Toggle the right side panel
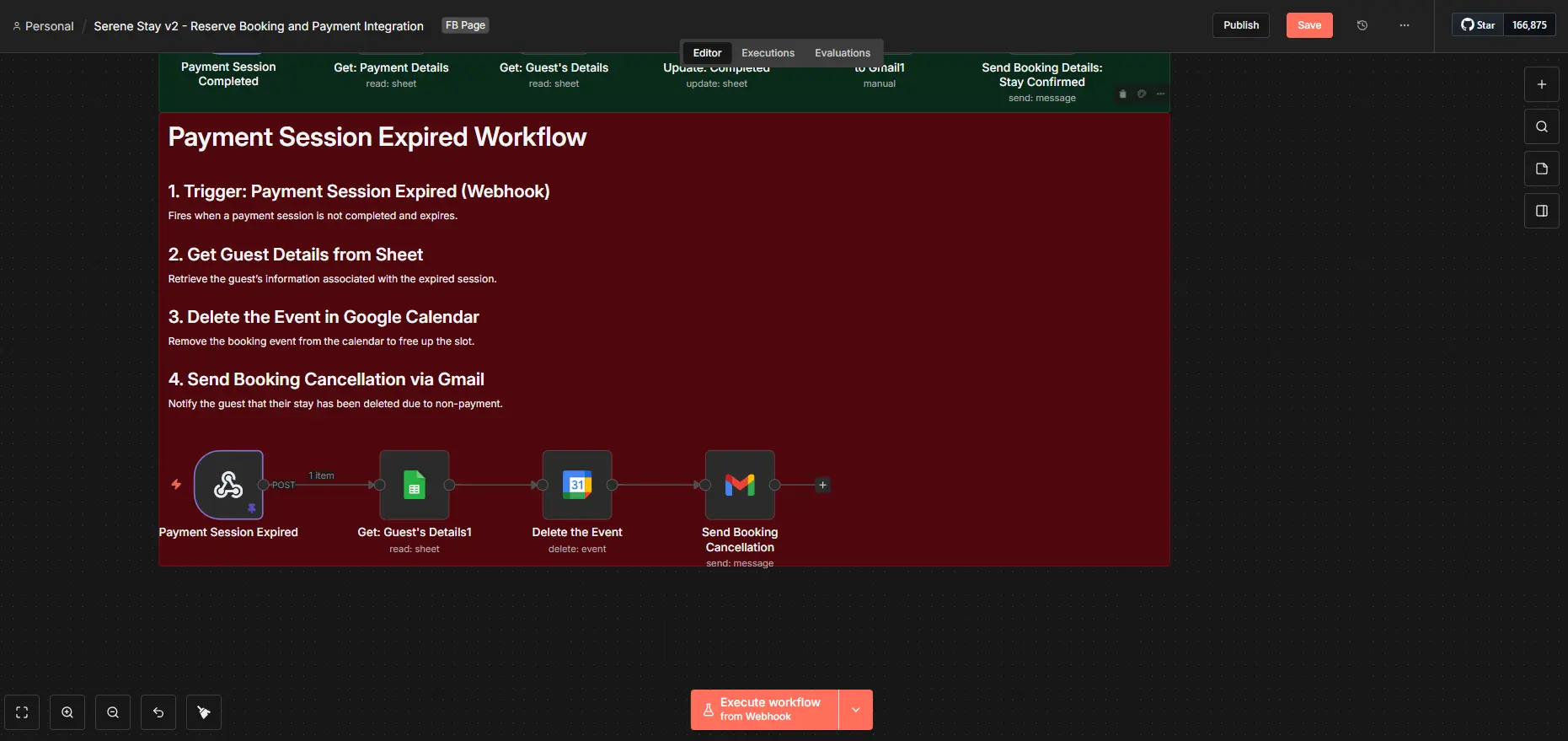The width and height of the screenshot is (1568, 741). (1541, 211)
